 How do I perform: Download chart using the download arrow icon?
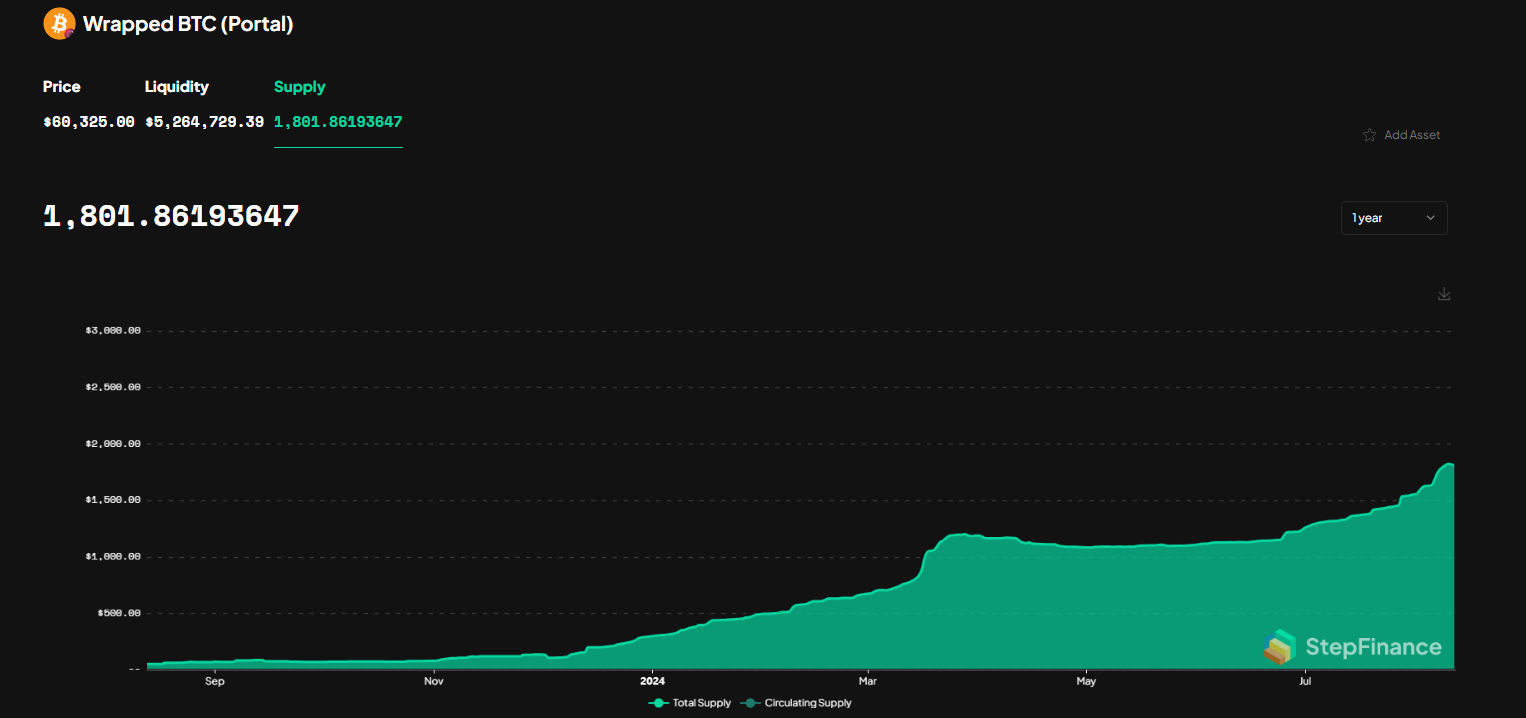tap(1443, 294)
